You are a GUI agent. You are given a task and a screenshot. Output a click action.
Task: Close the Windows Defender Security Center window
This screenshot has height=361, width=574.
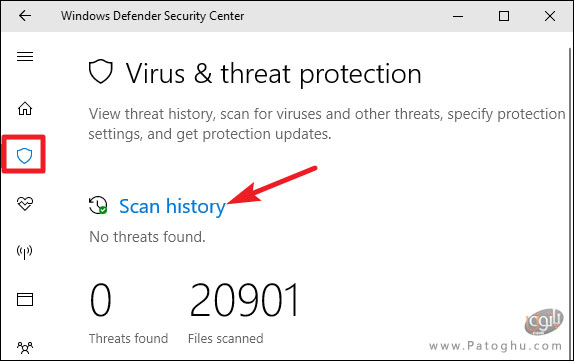tap(549, 16)
